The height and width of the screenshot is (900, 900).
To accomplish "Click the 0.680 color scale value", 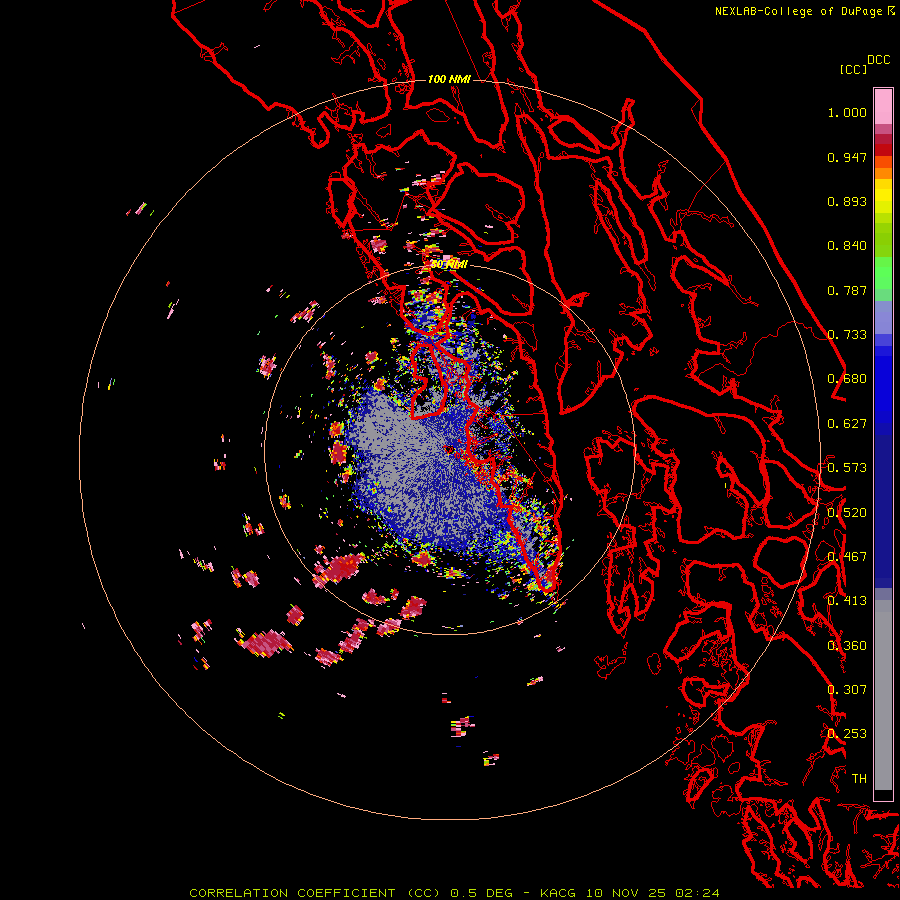I will click(x=847, y=379).
